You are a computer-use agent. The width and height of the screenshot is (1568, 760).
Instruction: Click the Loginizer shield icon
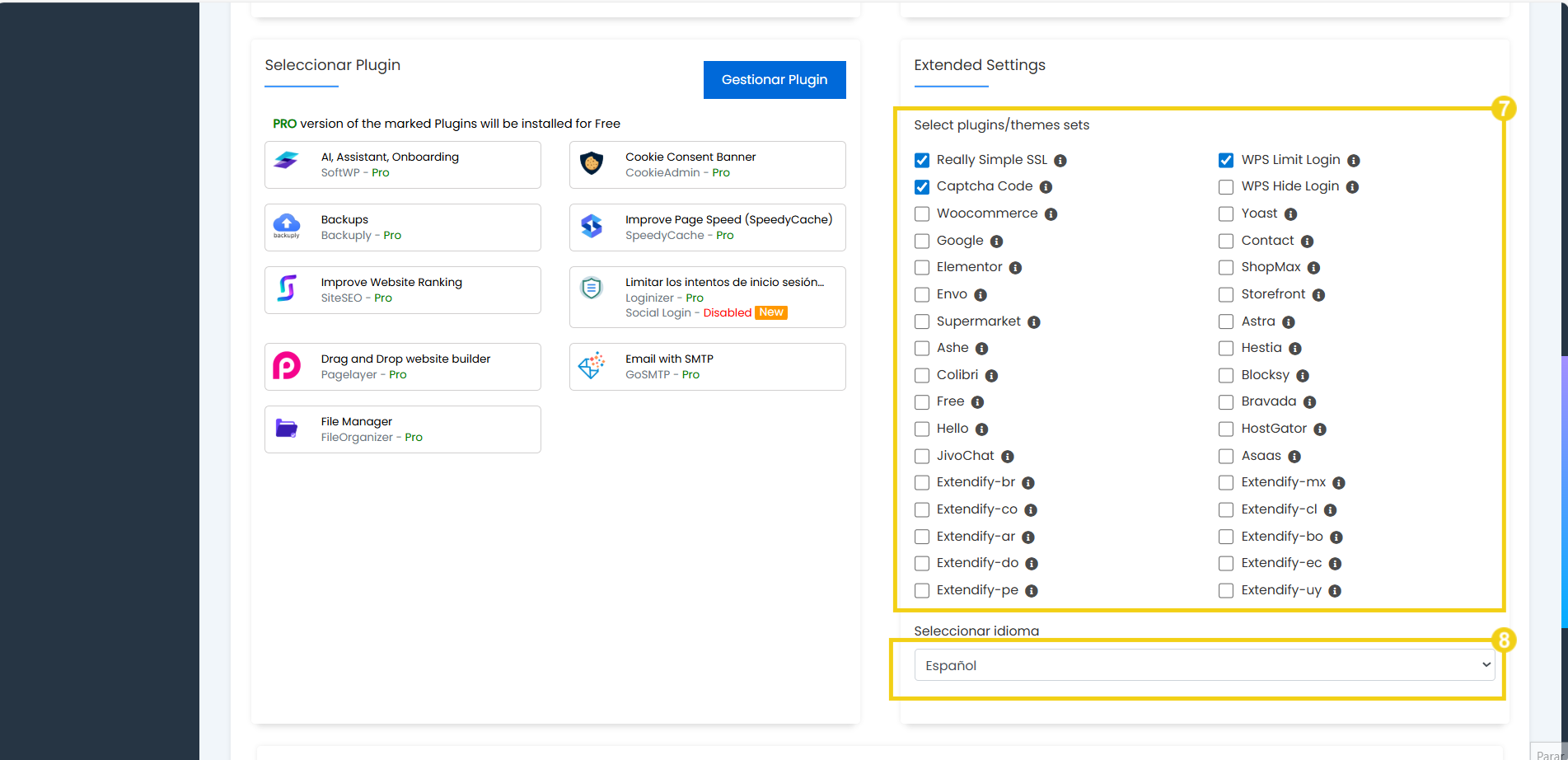click(592, 288)
